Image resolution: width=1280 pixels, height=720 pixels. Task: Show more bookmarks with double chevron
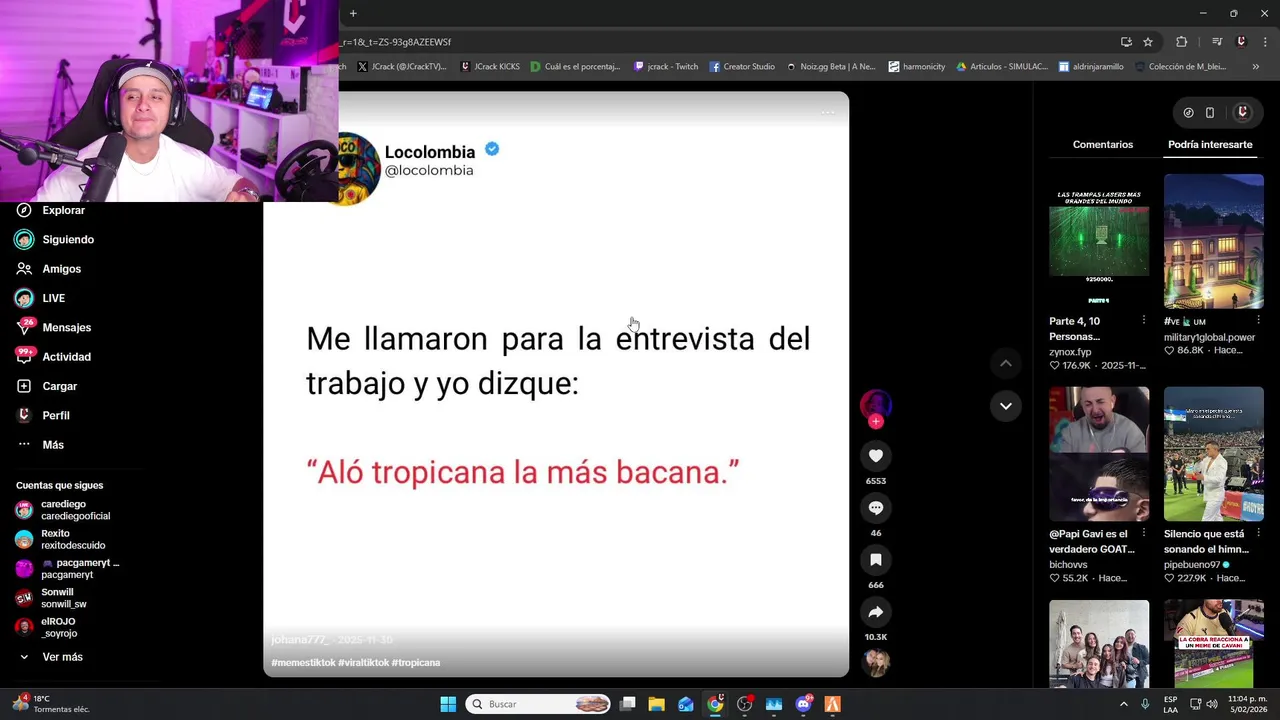pos(1256,67)
